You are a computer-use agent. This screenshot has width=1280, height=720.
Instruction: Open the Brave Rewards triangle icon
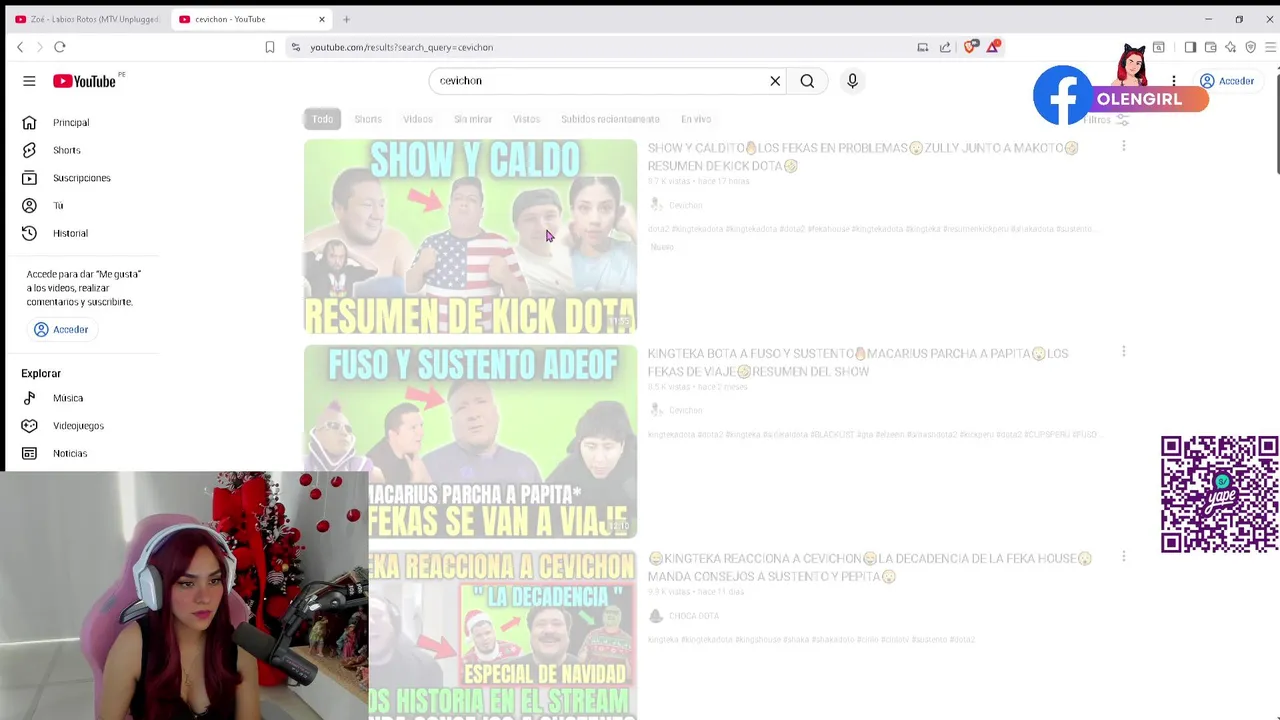993,47
